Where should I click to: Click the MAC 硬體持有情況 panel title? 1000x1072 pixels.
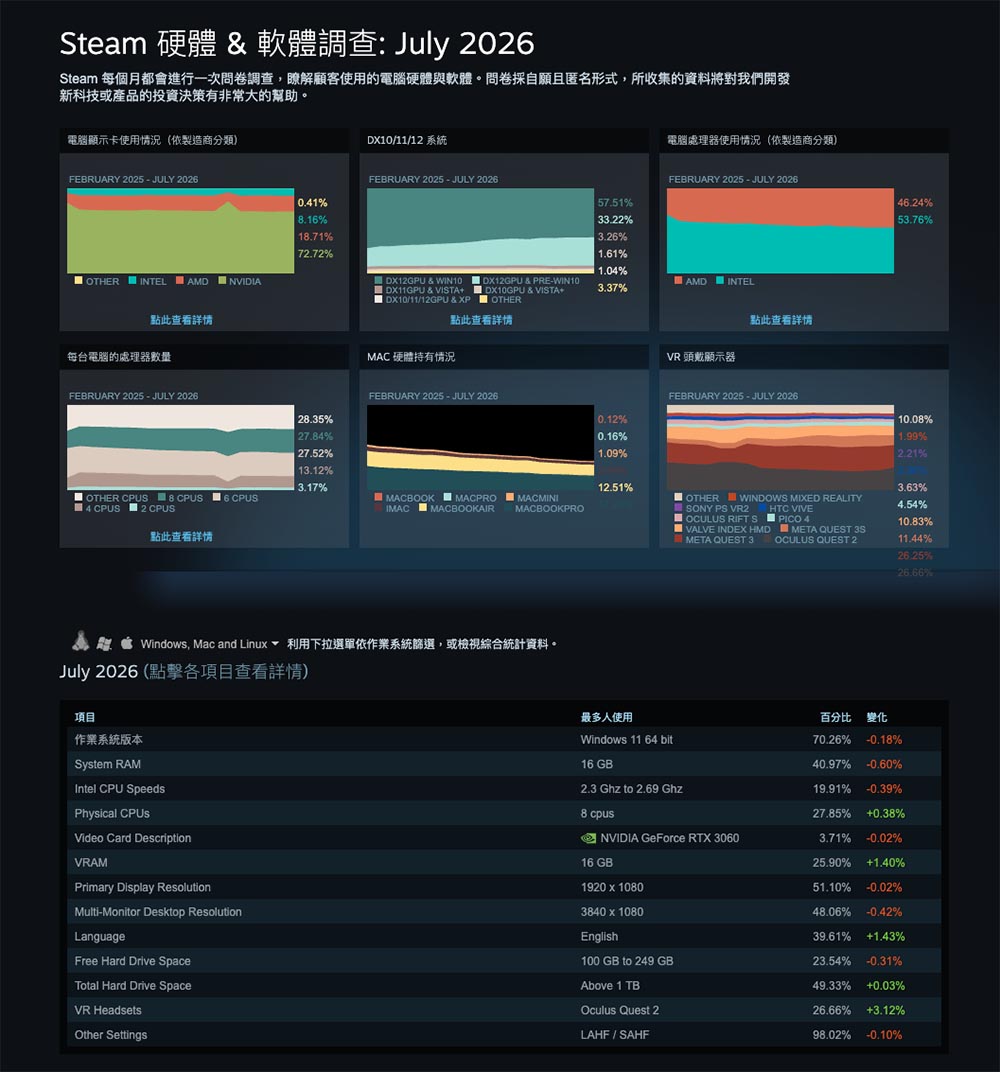click(x=411, y=357)
